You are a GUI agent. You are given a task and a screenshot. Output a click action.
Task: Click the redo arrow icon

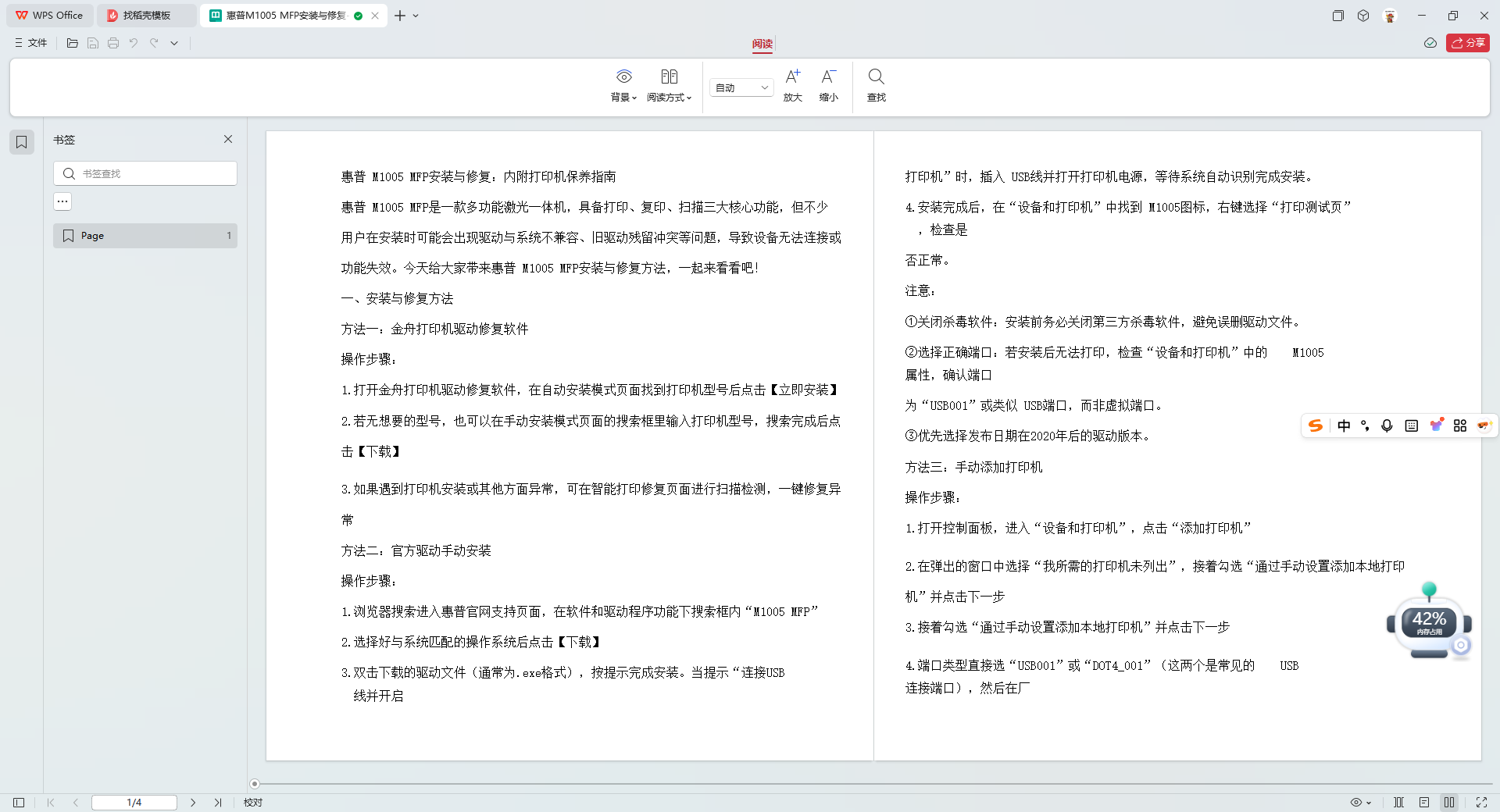154,43
